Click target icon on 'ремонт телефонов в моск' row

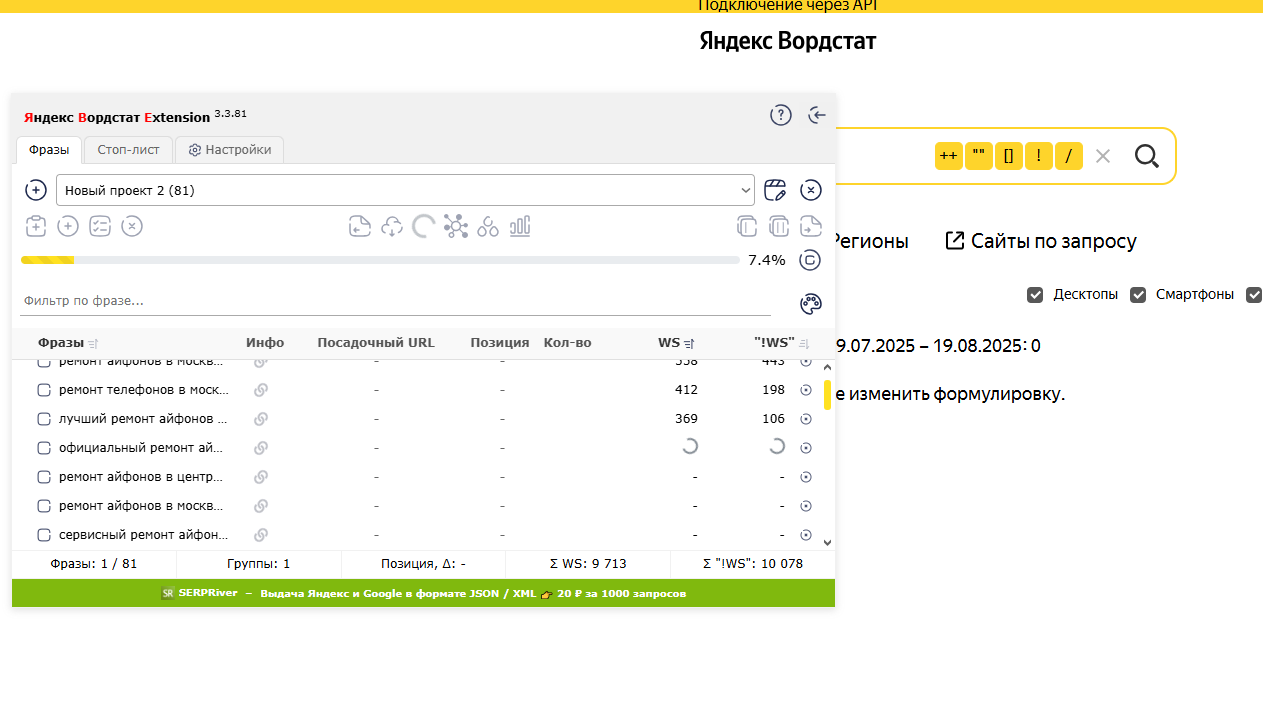806,390
